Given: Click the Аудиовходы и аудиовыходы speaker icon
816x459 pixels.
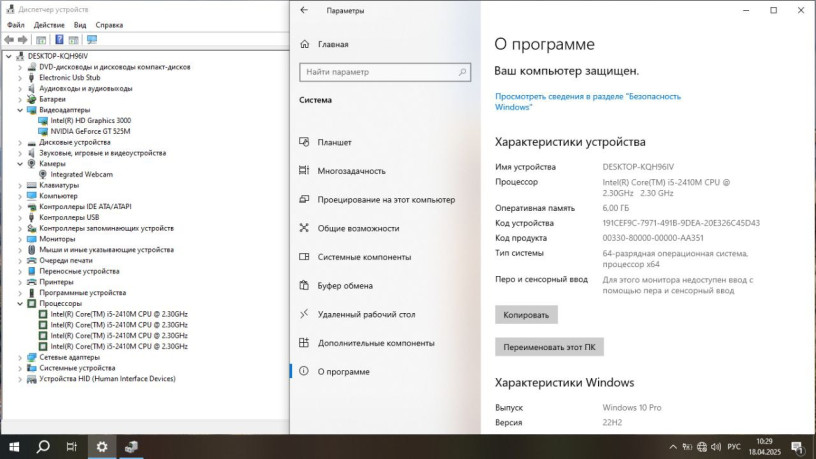Looking at the screenshot, I should [32, 88].
